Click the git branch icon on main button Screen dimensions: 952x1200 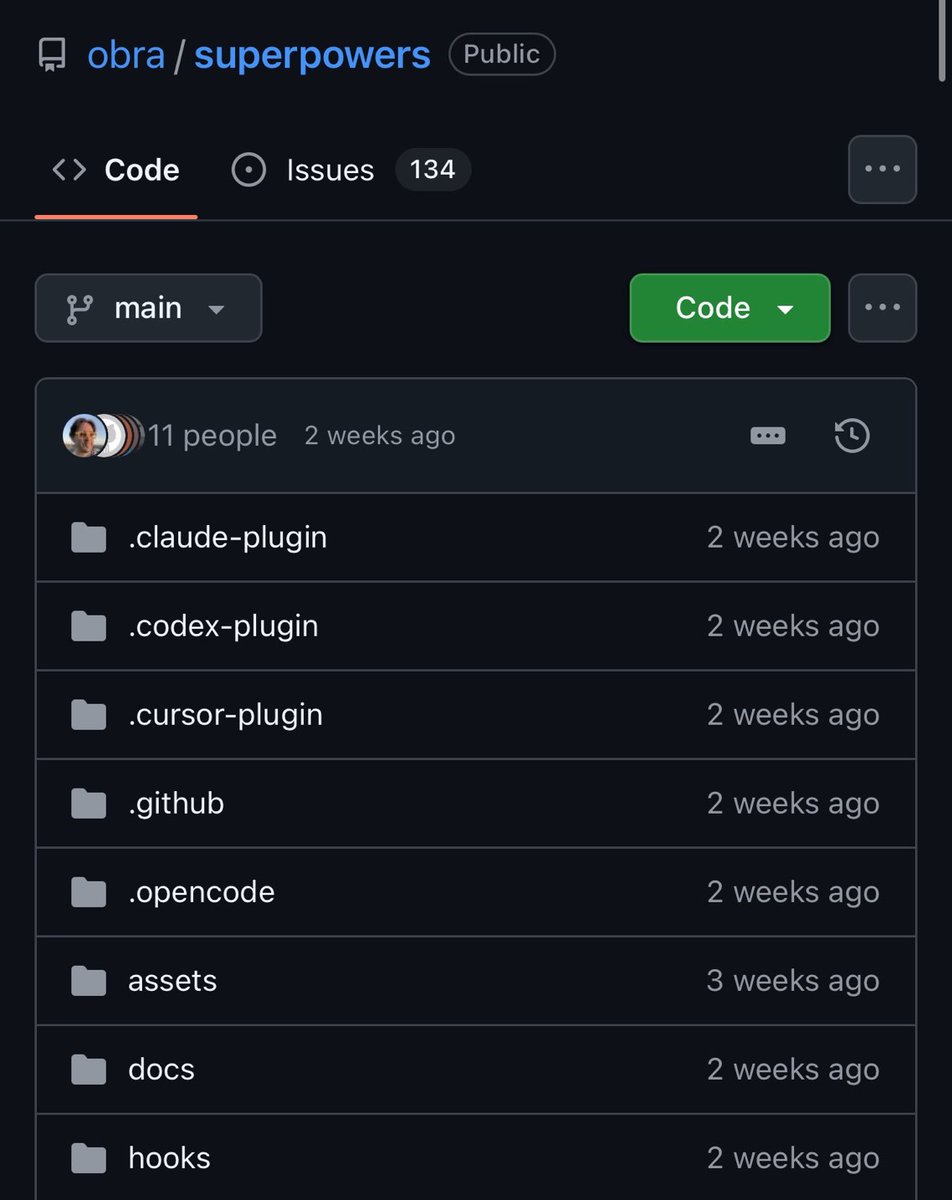click(79, 308)
